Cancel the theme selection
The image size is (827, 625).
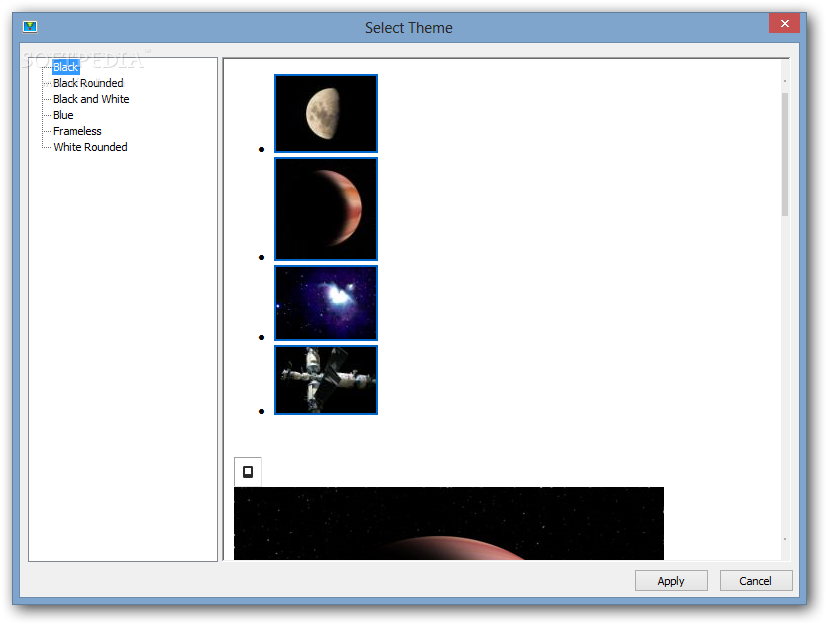coord(755,581)
